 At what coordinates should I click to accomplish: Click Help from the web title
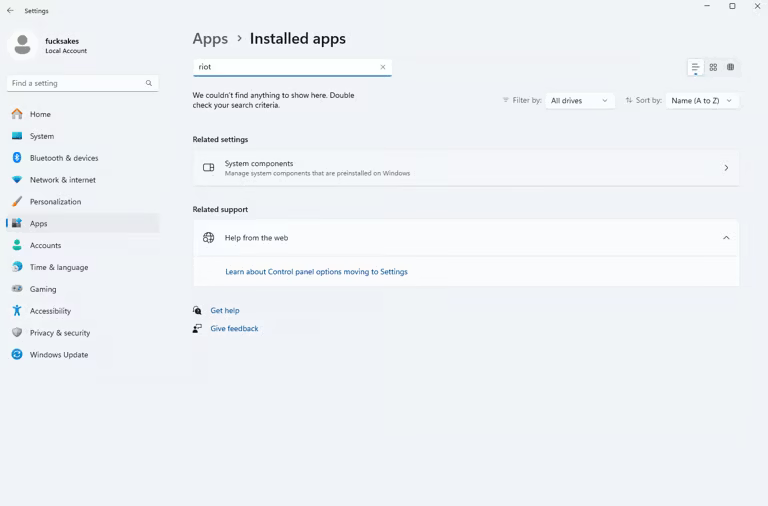(256, 238)
